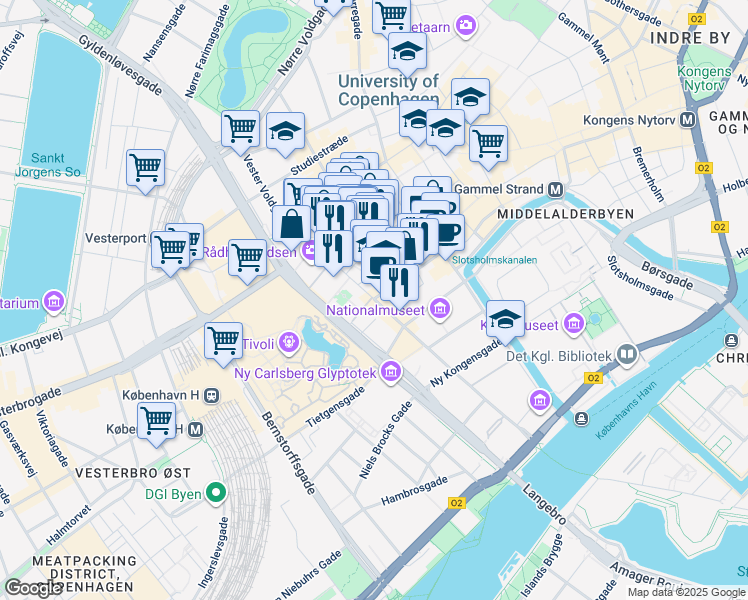748x600 pixels.
Task: Select the Gammel Strand metro station icon
Action: pyautogui.click(x=555, y=190)
